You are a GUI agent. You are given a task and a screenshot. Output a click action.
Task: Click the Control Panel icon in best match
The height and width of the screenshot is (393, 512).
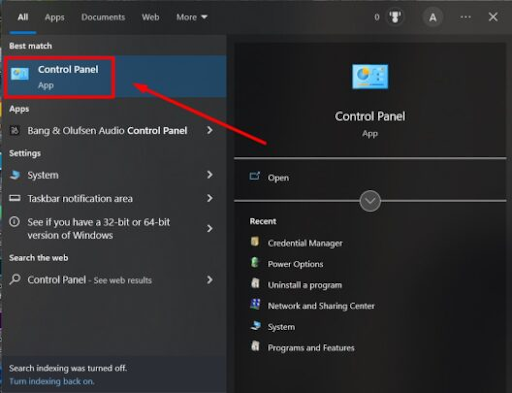point(20,74)
